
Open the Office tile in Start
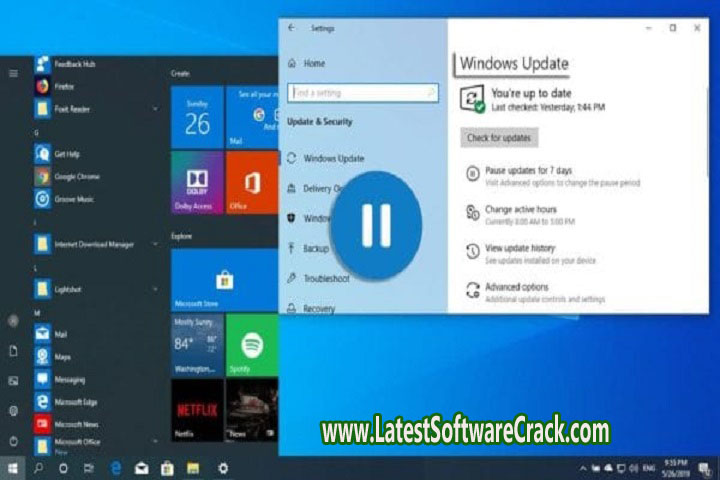pyautogui.click(x=251, y=183)
